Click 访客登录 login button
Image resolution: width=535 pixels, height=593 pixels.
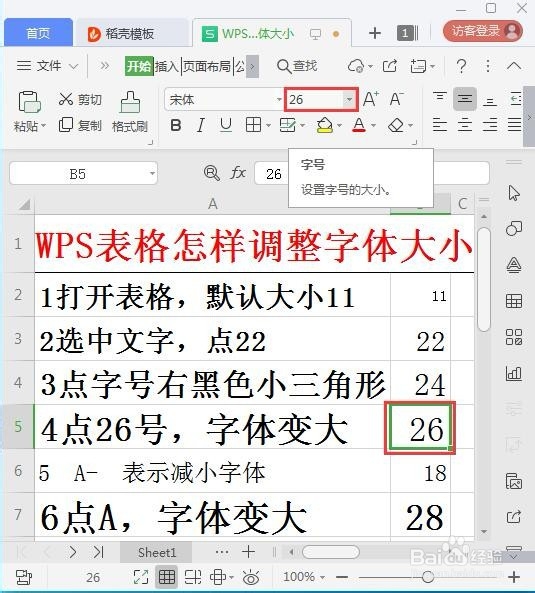483,31
